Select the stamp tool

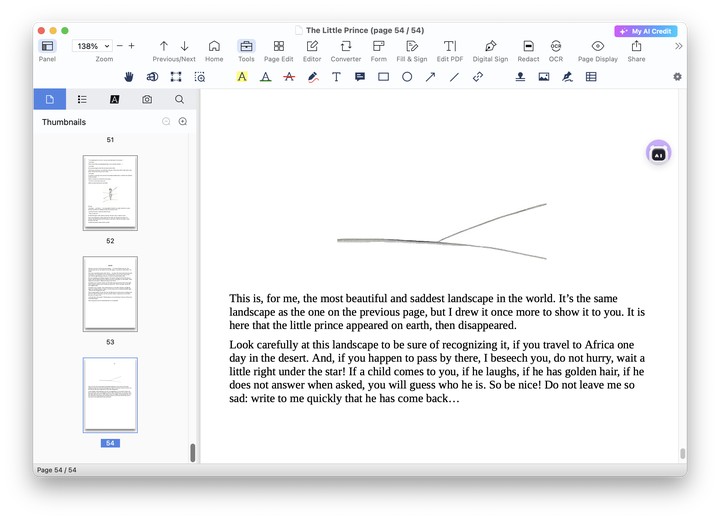tap(520, 77)
